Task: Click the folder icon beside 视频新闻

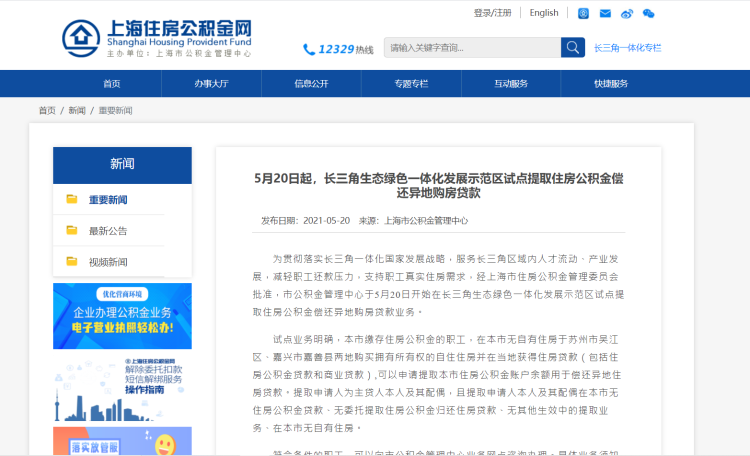Action: [x=72, y=261]
